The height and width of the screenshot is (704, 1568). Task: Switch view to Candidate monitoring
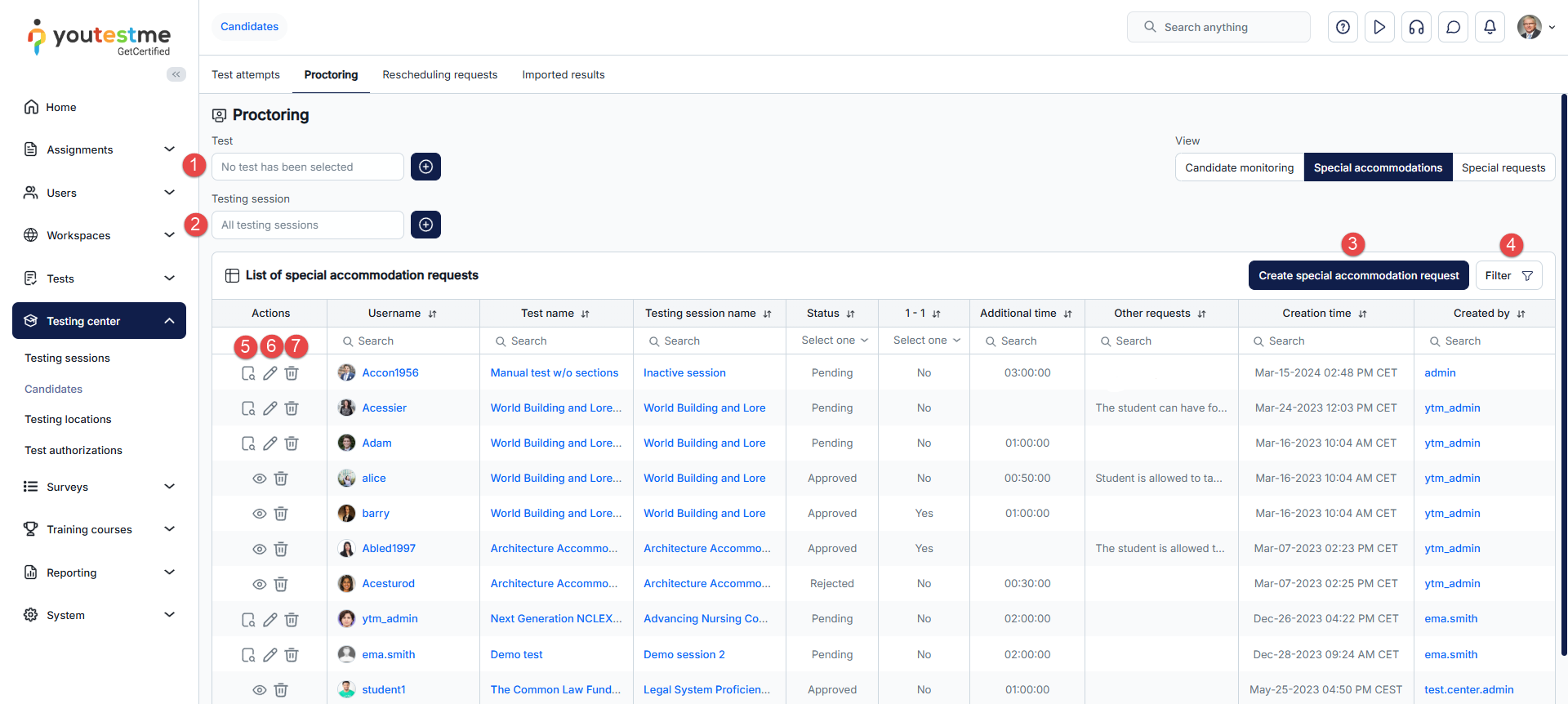pyautogui.click(x=1239, y=167)
